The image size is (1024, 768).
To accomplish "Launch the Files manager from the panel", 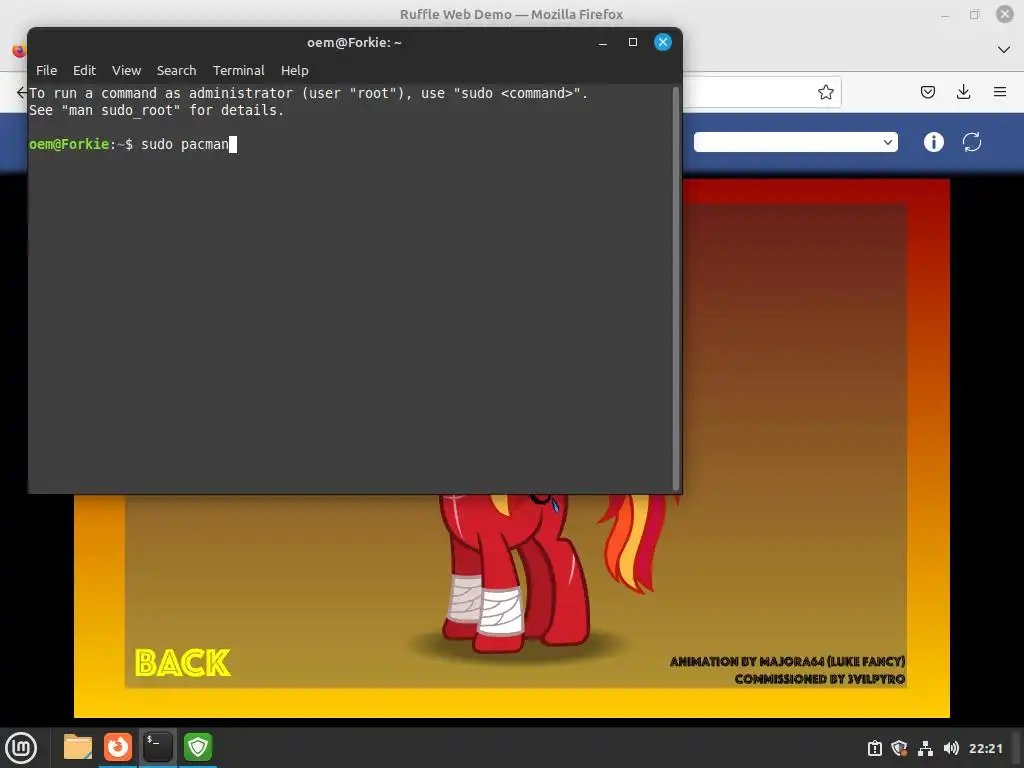I will (78, 747).
